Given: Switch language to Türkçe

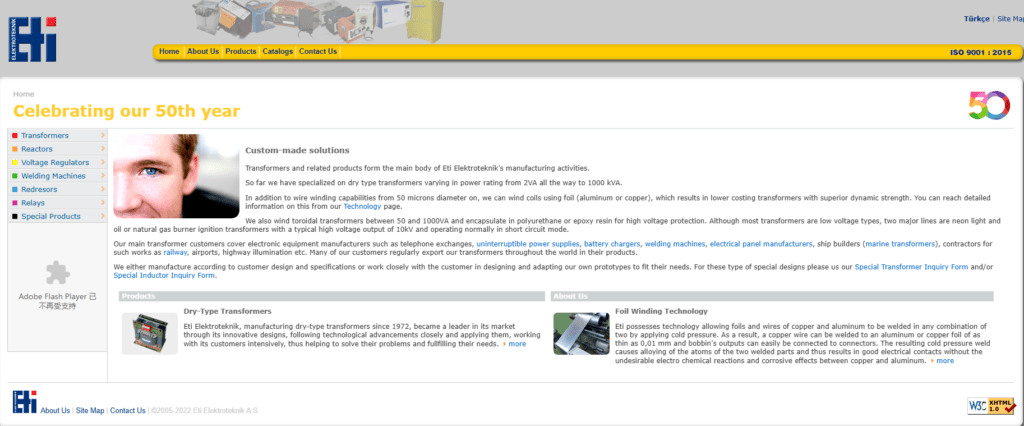Looking at the screenshot, I should 976,19.
